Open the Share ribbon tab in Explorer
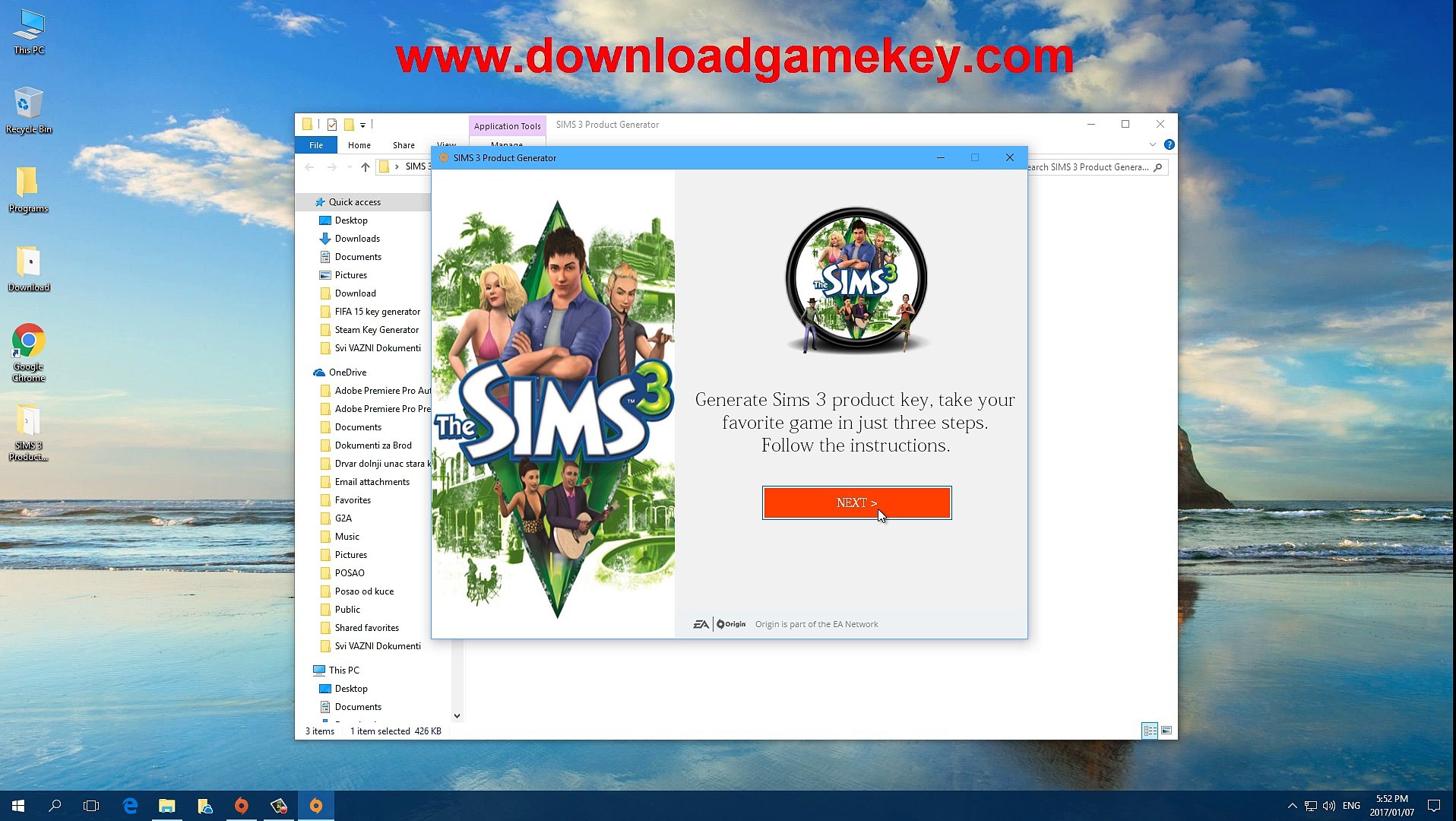Screen dimensions: 1456x821 click(404, 145)
